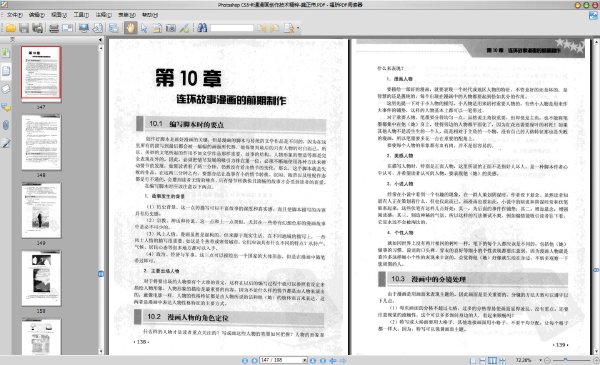Open the fifth menu bar item

pos(103,15)
